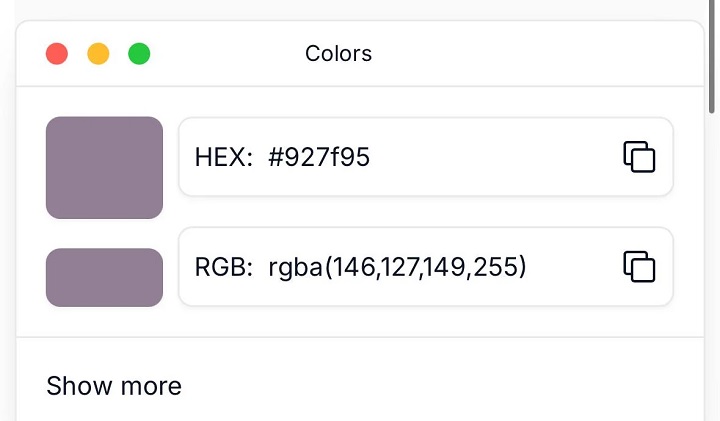The width and height of the screenshot is (720, 421).
Task: Click the alpha value 255 in RGB field
Action: (497, 267)
